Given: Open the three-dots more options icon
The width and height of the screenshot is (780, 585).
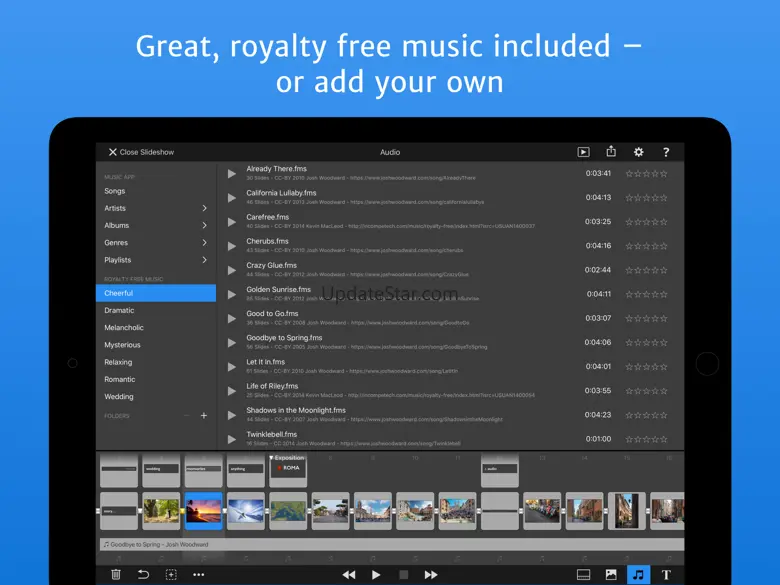Looking at the screenshot, I should coord(198,575).
